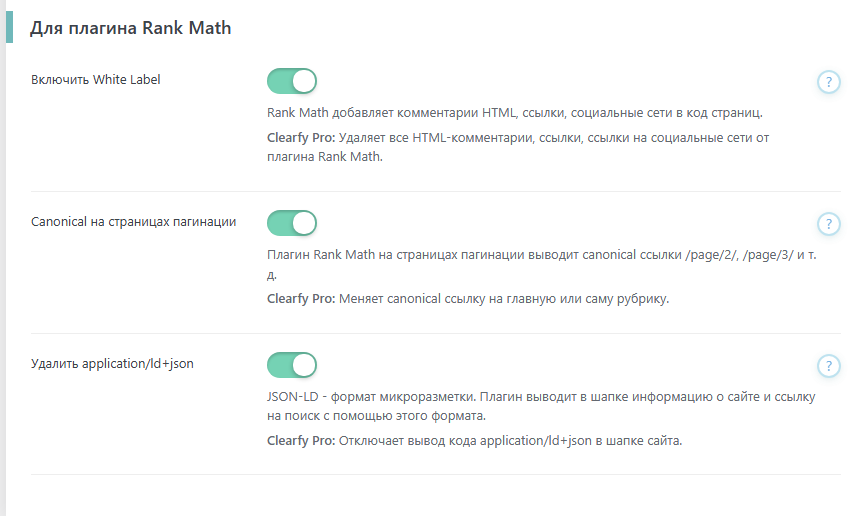Click the JSON-LD формат микроразметки description
Image resolution: width=866 pixels, height=516 pixels.
click(x=541, y=406)
